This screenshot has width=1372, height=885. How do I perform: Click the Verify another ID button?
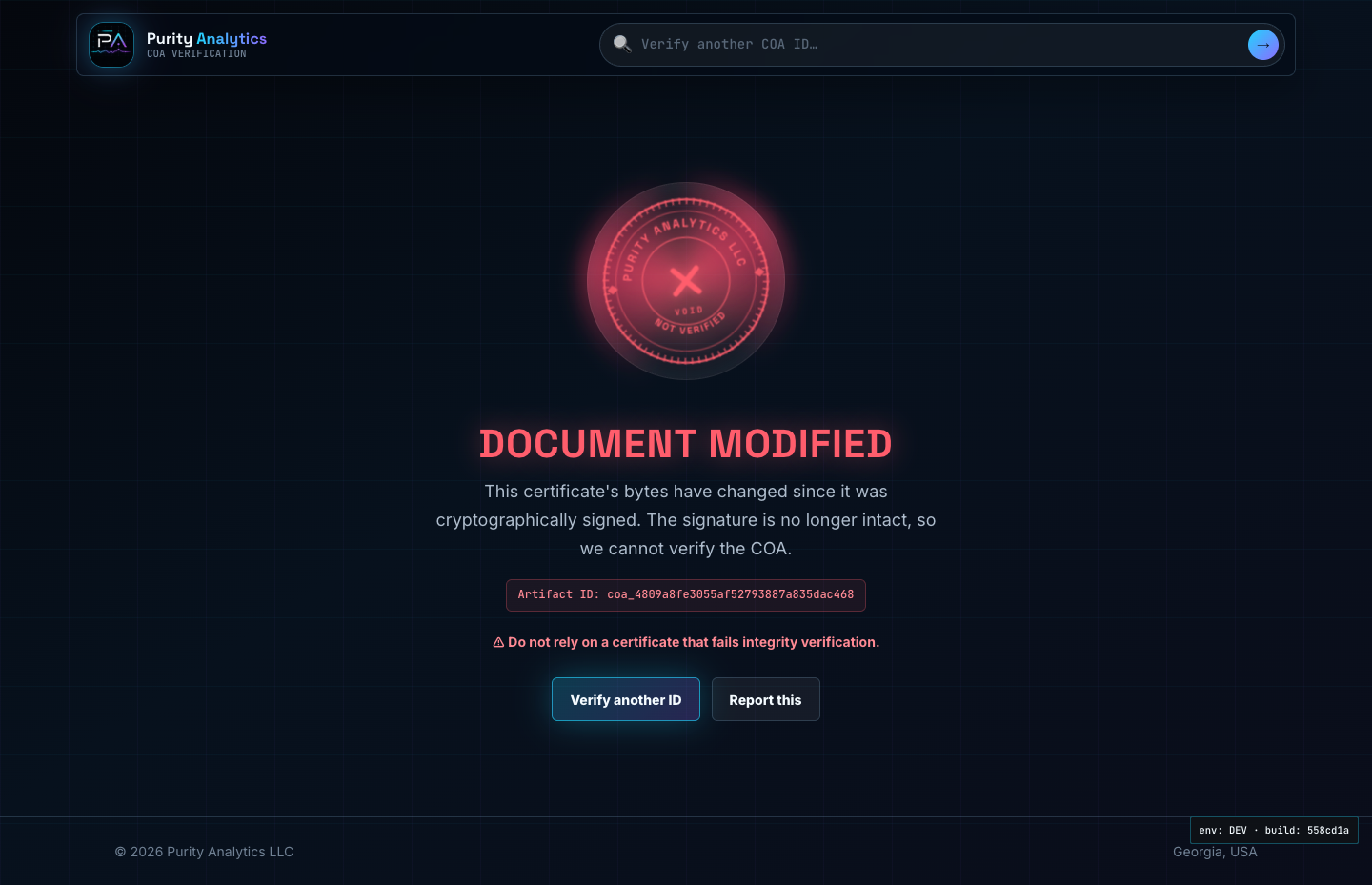[x=626, y=699]
